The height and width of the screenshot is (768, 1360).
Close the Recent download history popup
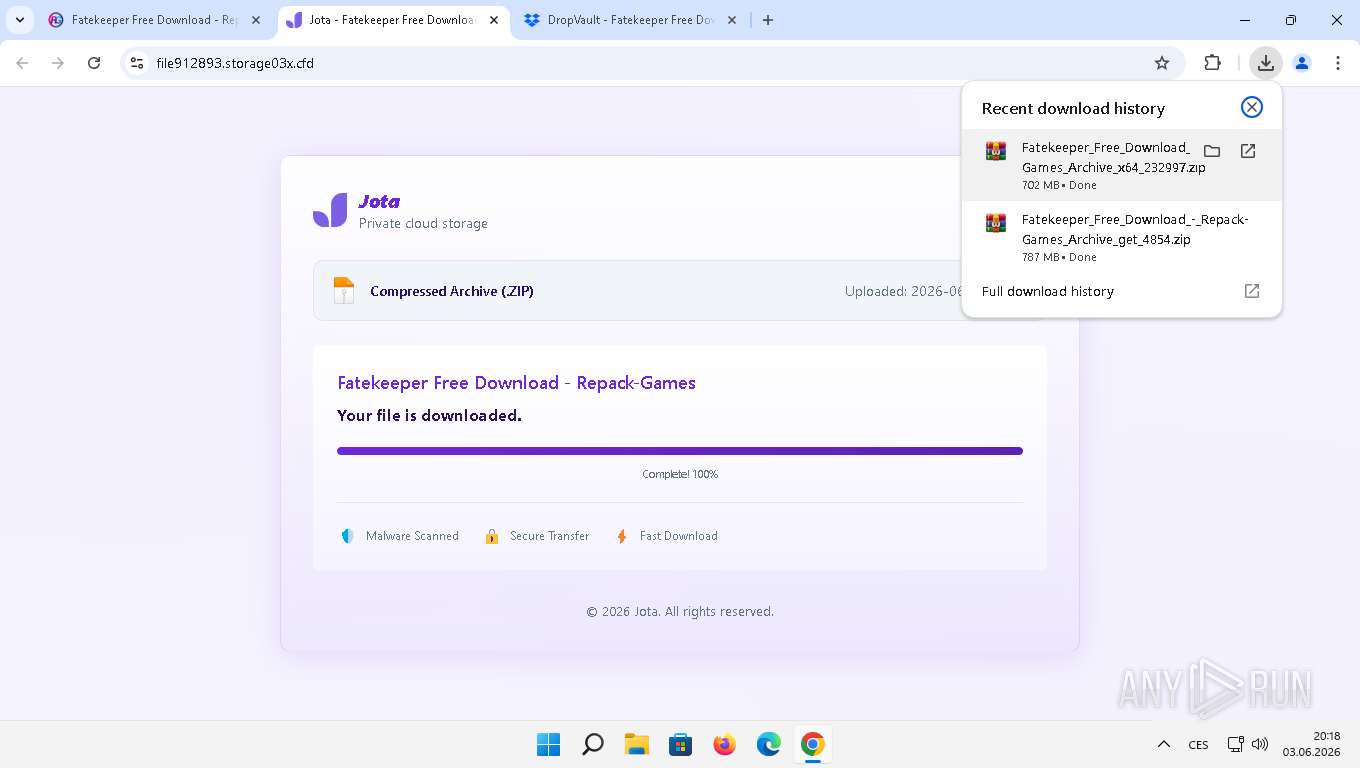click(1252, 107)
